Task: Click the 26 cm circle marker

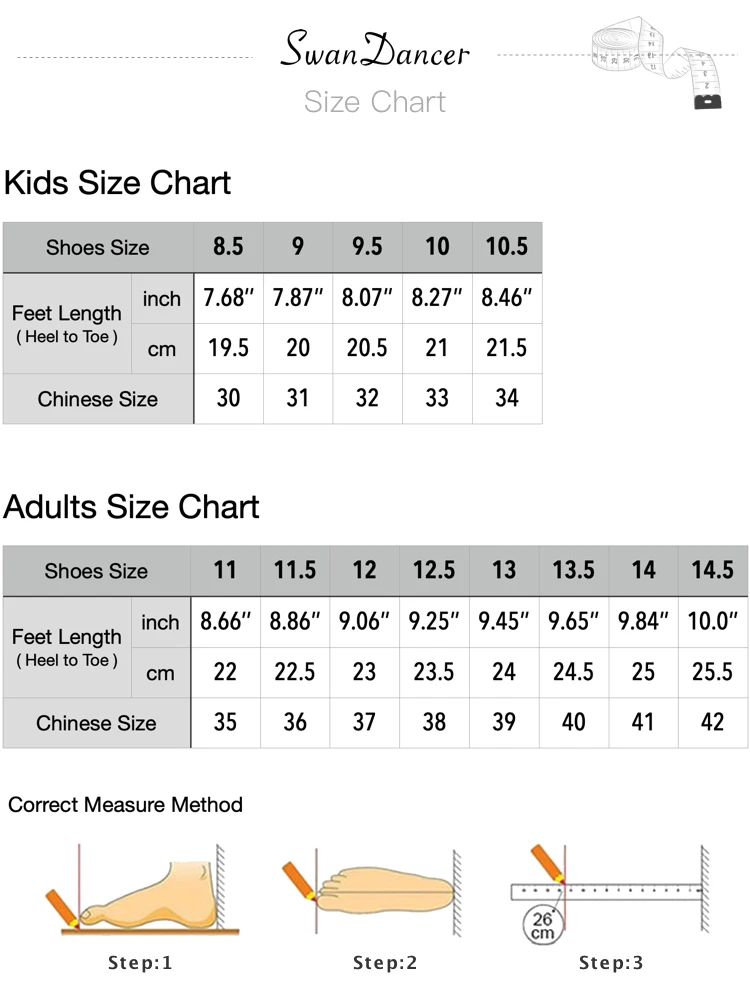Action: (x=542, y=925)
